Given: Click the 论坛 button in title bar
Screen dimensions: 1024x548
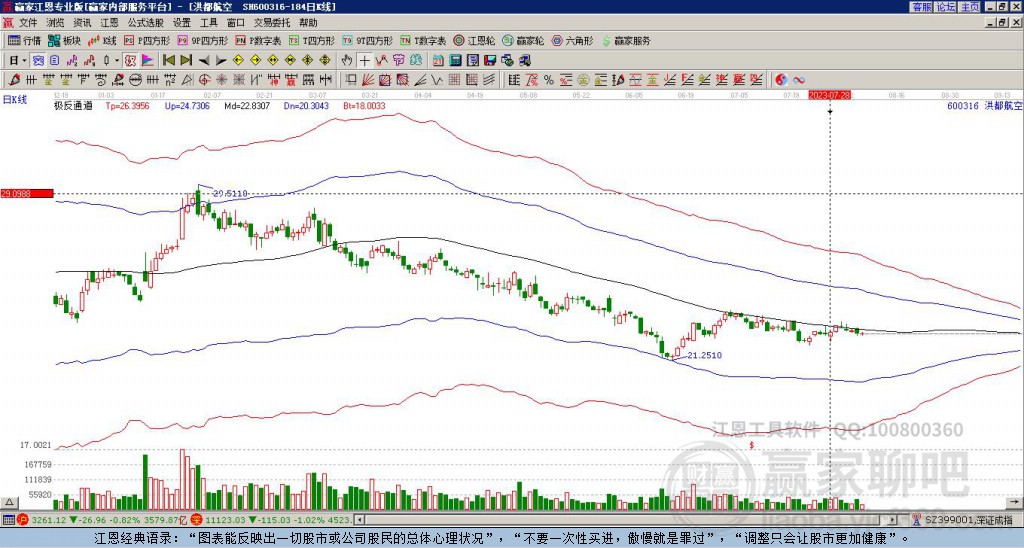Looking at the screenshot, I should pos(946,7).
